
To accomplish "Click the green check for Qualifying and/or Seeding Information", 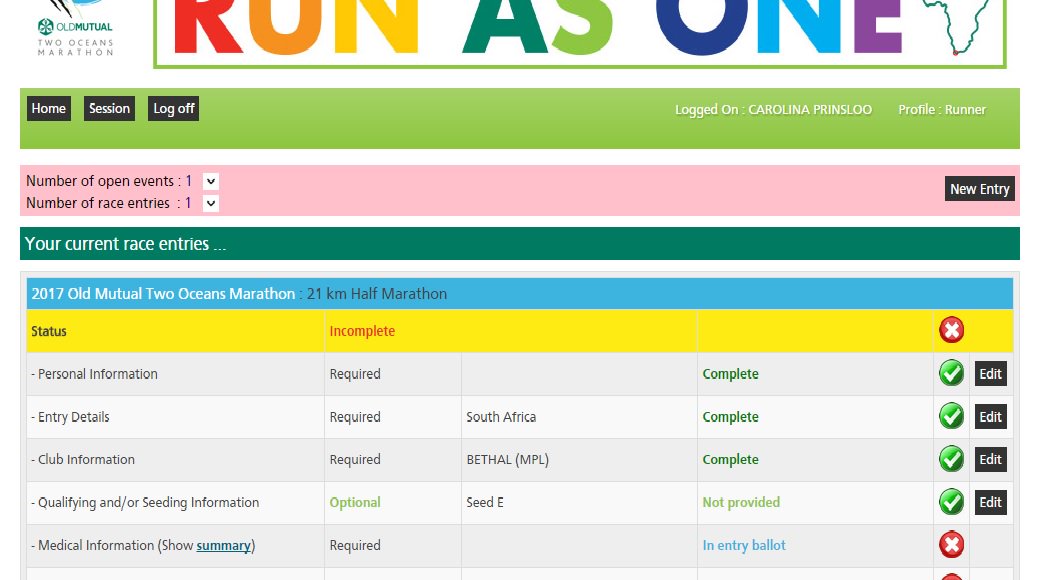I will click(951, 502).
